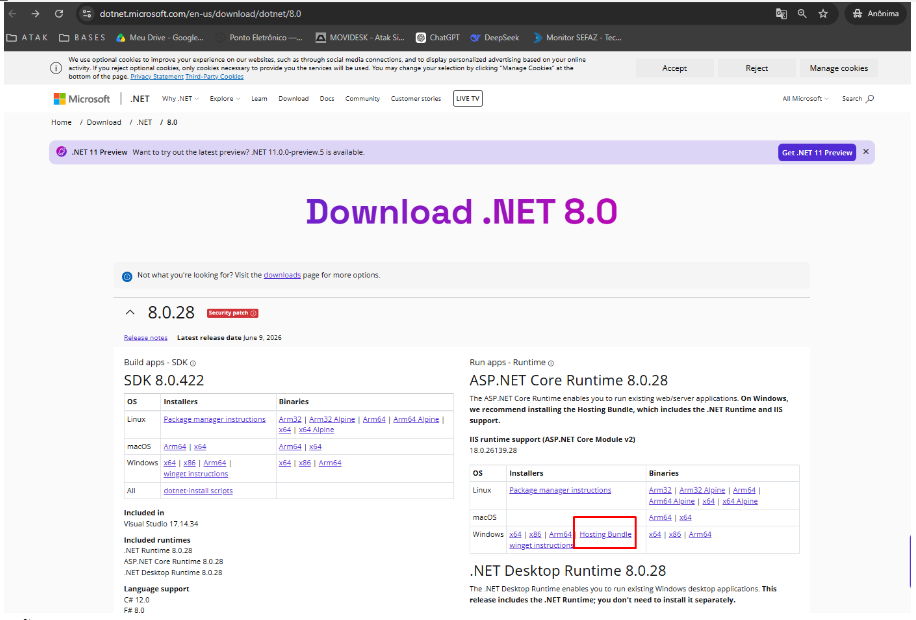Open the Docs nav item
Image resolution: width=916 pixels, height=620 pixels.
click(327, 99)
